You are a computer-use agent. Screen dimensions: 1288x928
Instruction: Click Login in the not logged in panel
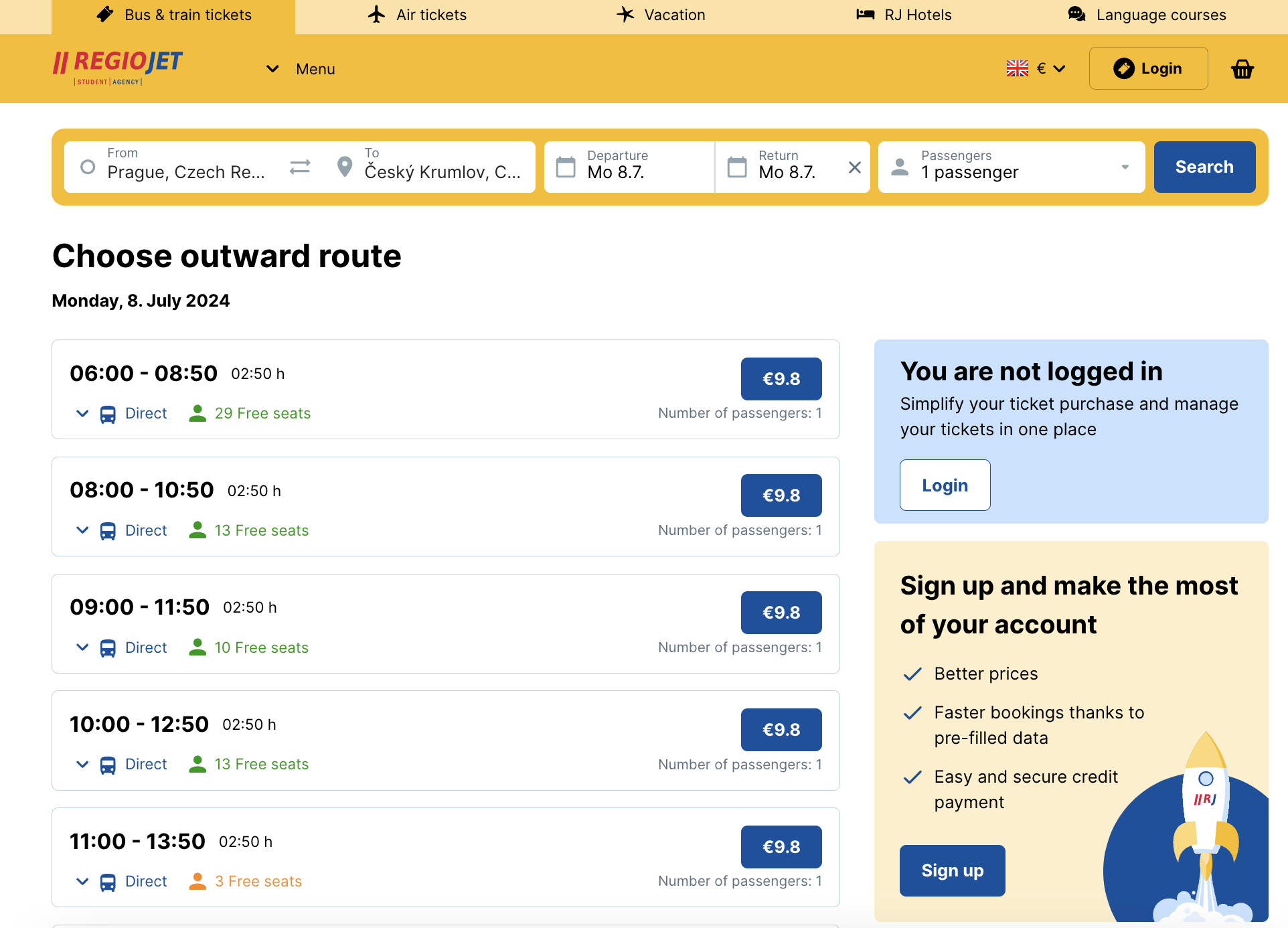(x=945, y=485)
